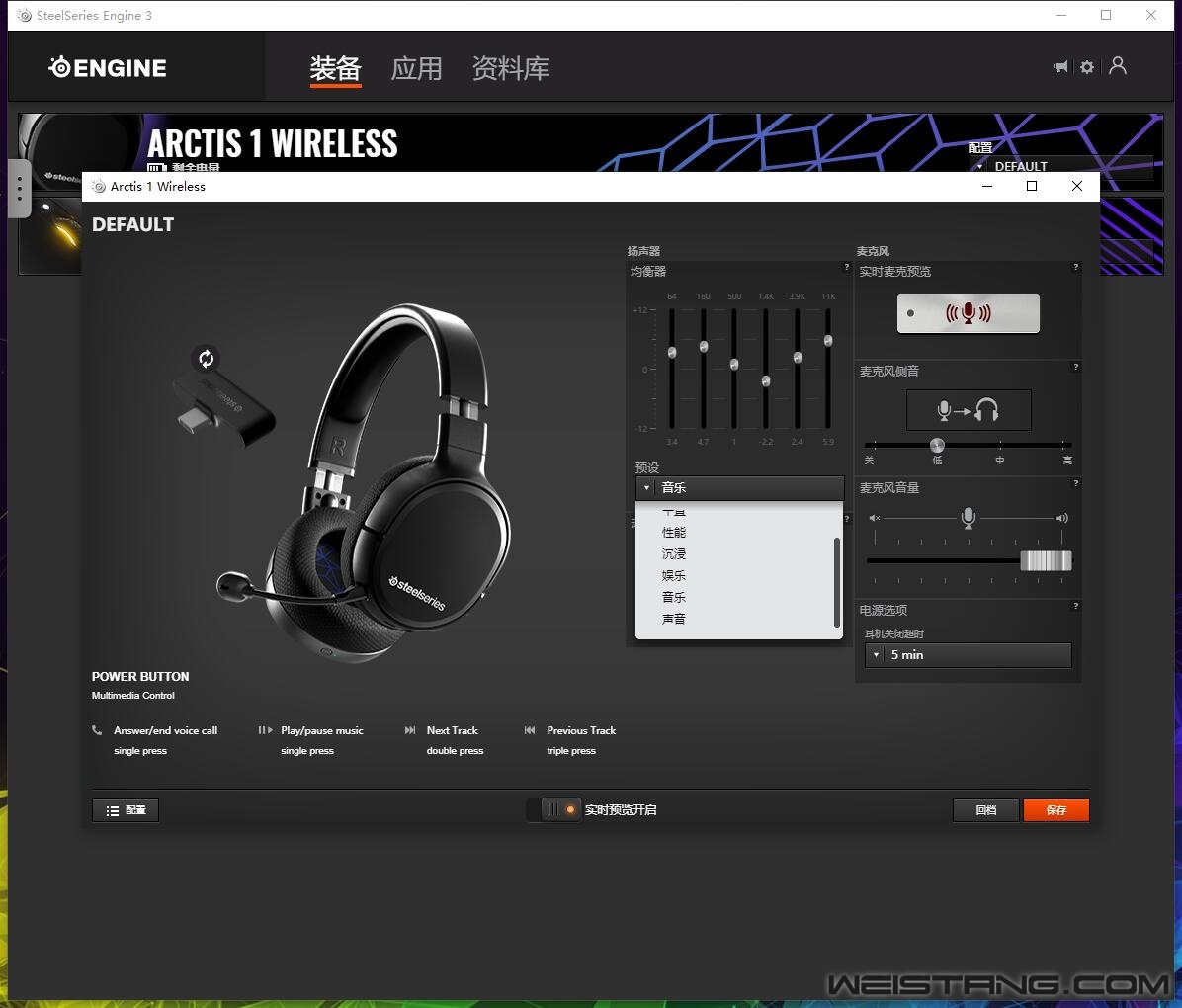
Task: Open the 配置 configs list button
Action: click(126, 810)
